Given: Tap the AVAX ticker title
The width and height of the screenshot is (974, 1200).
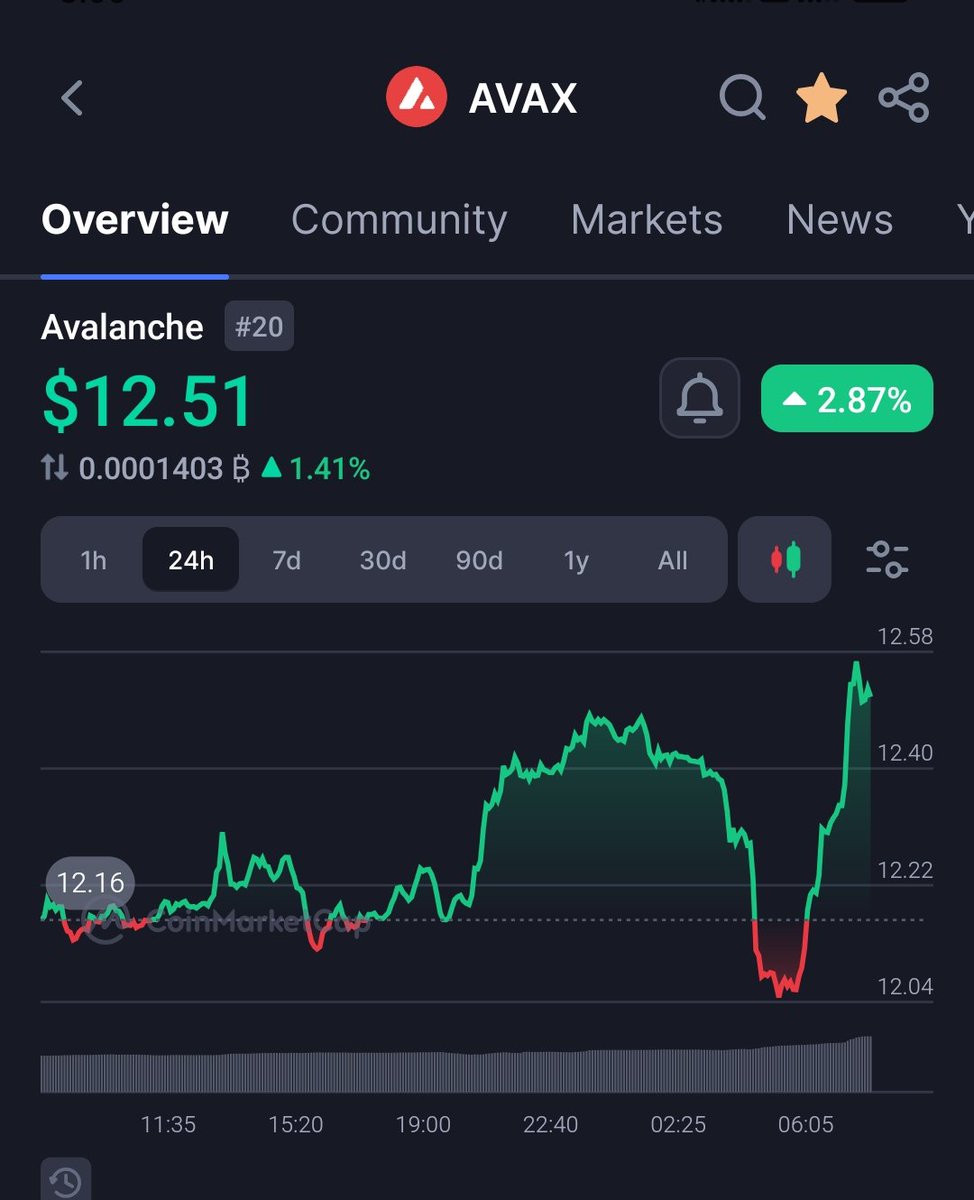Looking at the screenshot, I should [x=523, y=98].
